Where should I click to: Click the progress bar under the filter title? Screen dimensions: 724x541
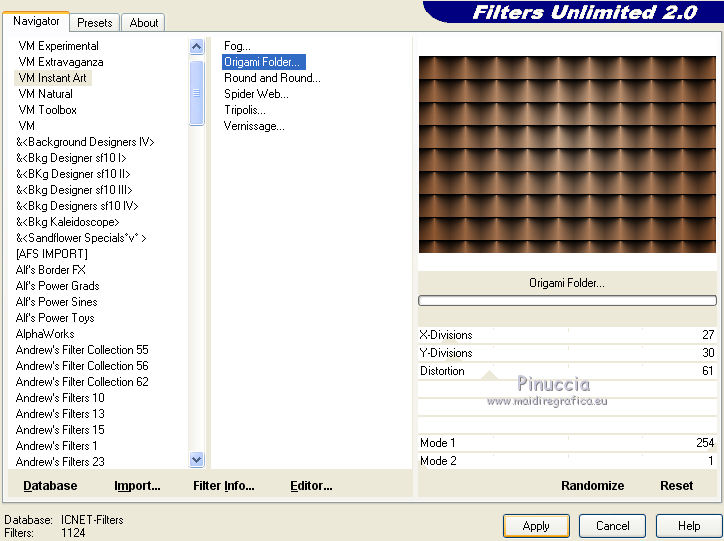(567, 301)
